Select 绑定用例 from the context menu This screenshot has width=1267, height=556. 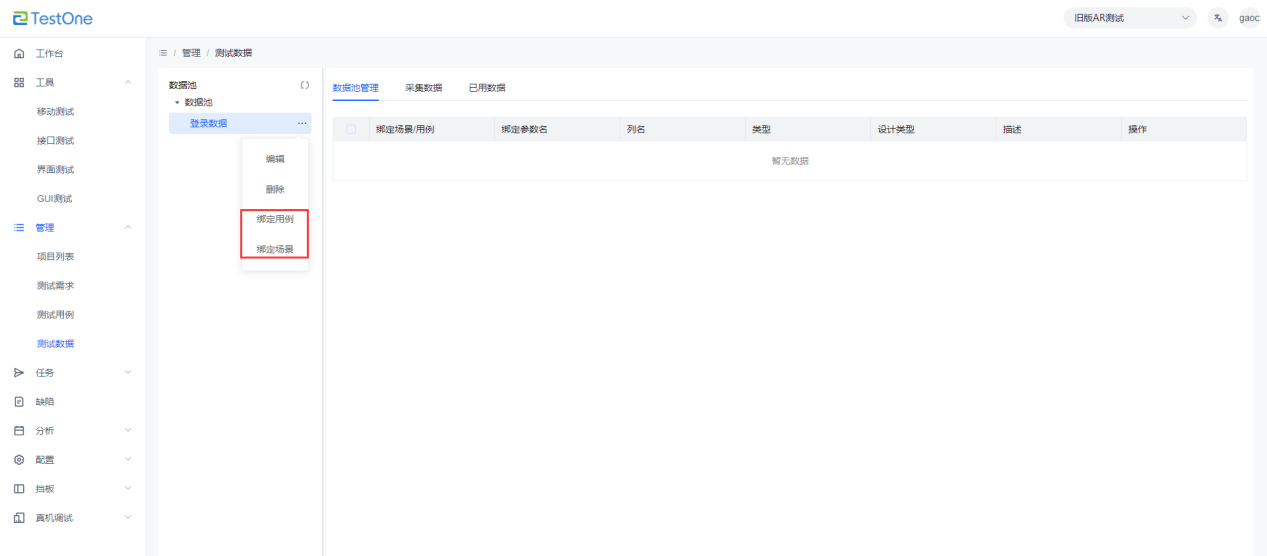(275, 219)
